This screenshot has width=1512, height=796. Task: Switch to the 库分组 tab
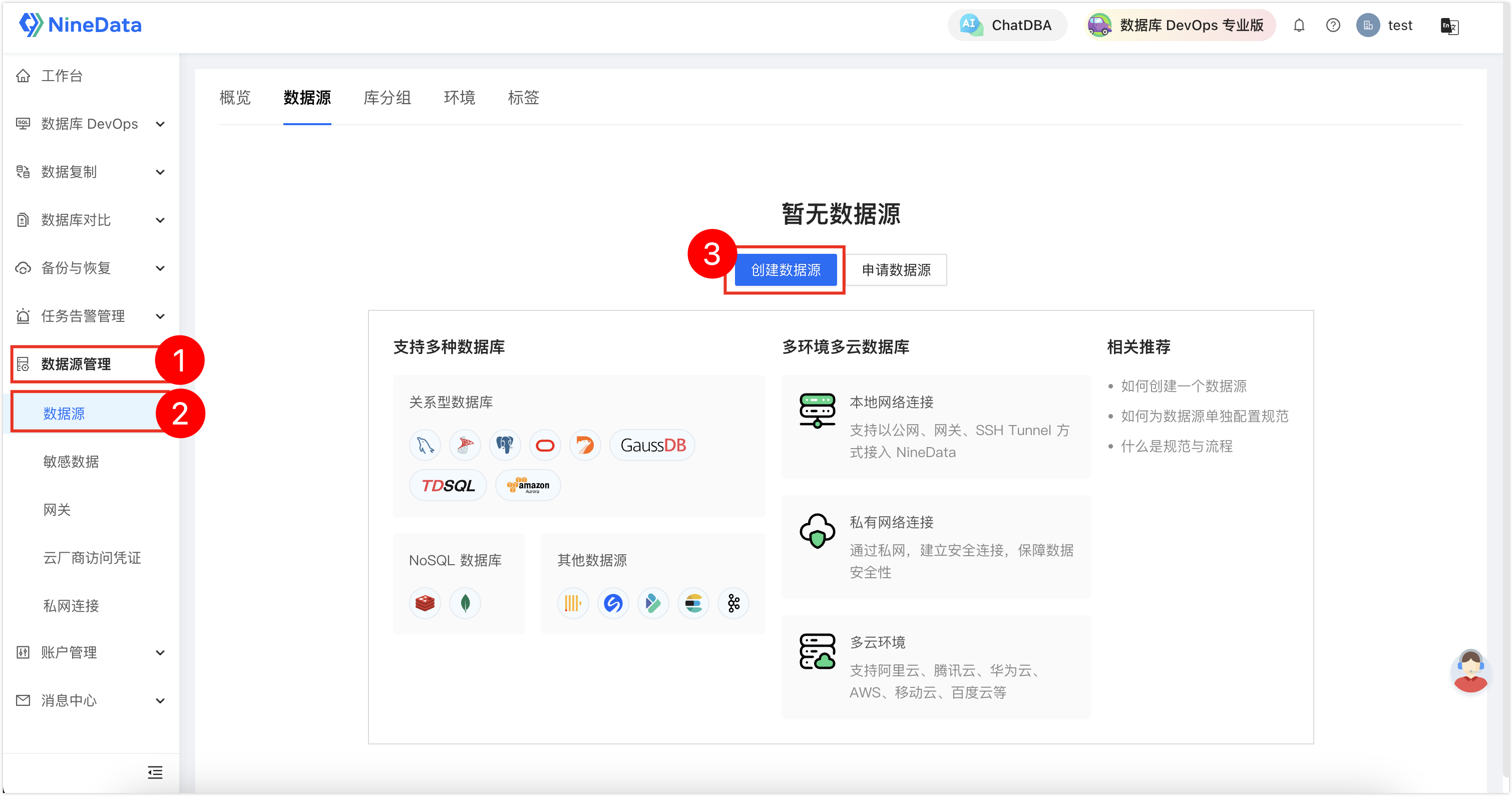click(x=388, y=98)
